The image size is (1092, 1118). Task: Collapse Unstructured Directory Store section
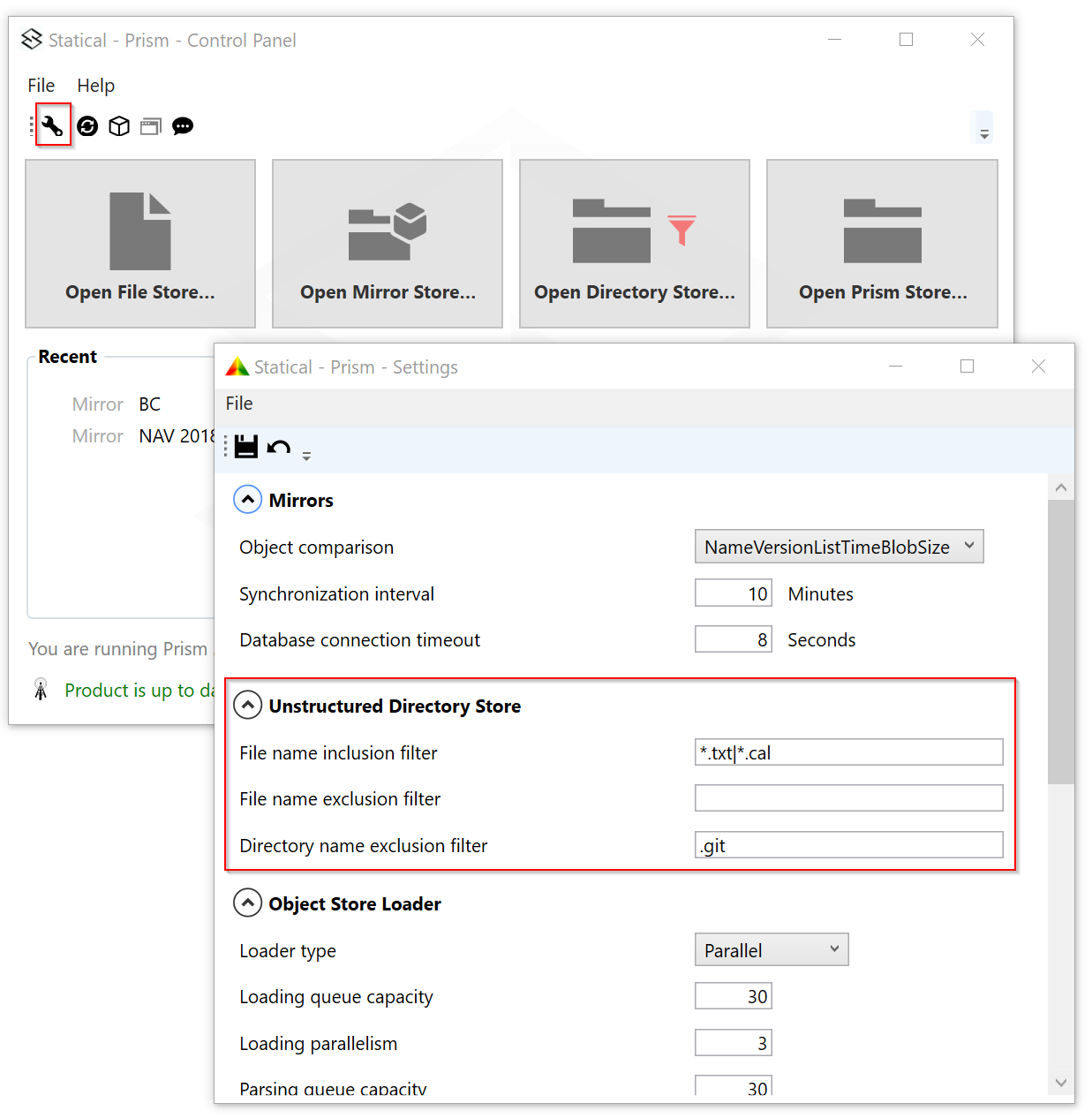click(248, 706)
